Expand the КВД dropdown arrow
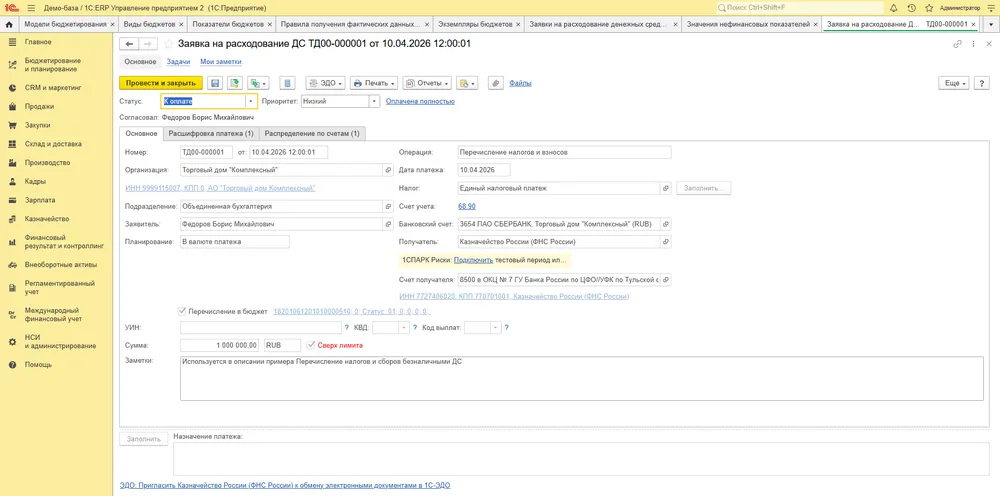Screen dimensions: 1000x496 404,328
